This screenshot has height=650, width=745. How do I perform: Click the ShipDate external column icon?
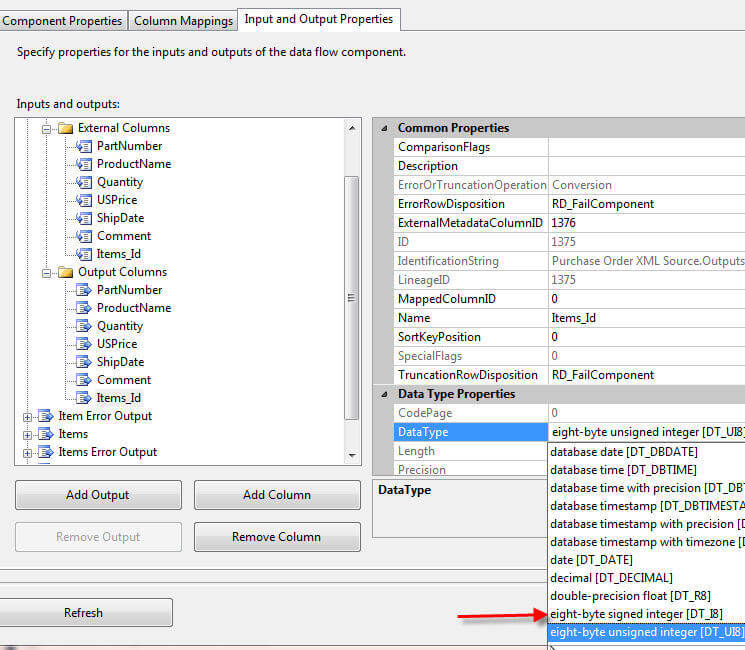pos(84,218)
